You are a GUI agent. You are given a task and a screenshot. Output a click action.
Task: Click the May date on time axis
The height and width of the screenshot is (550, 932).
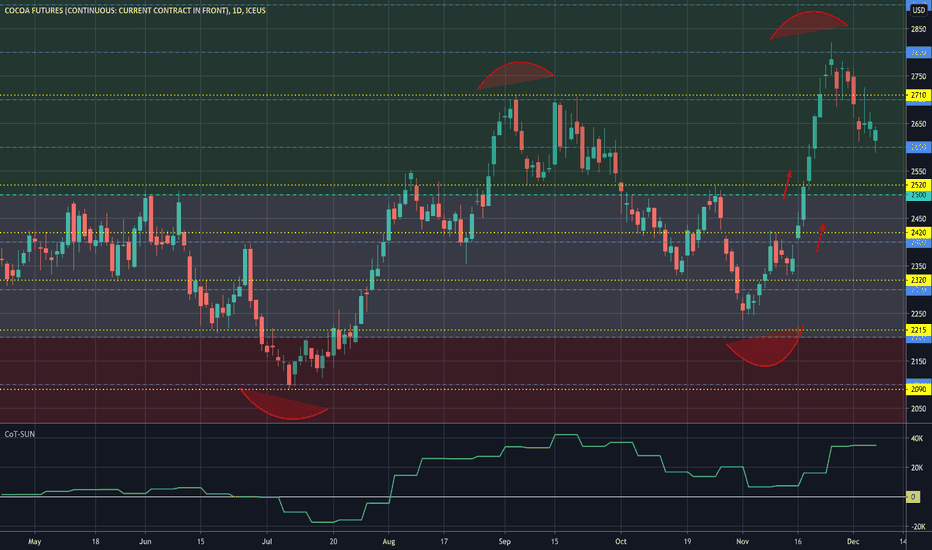(34, 542)
